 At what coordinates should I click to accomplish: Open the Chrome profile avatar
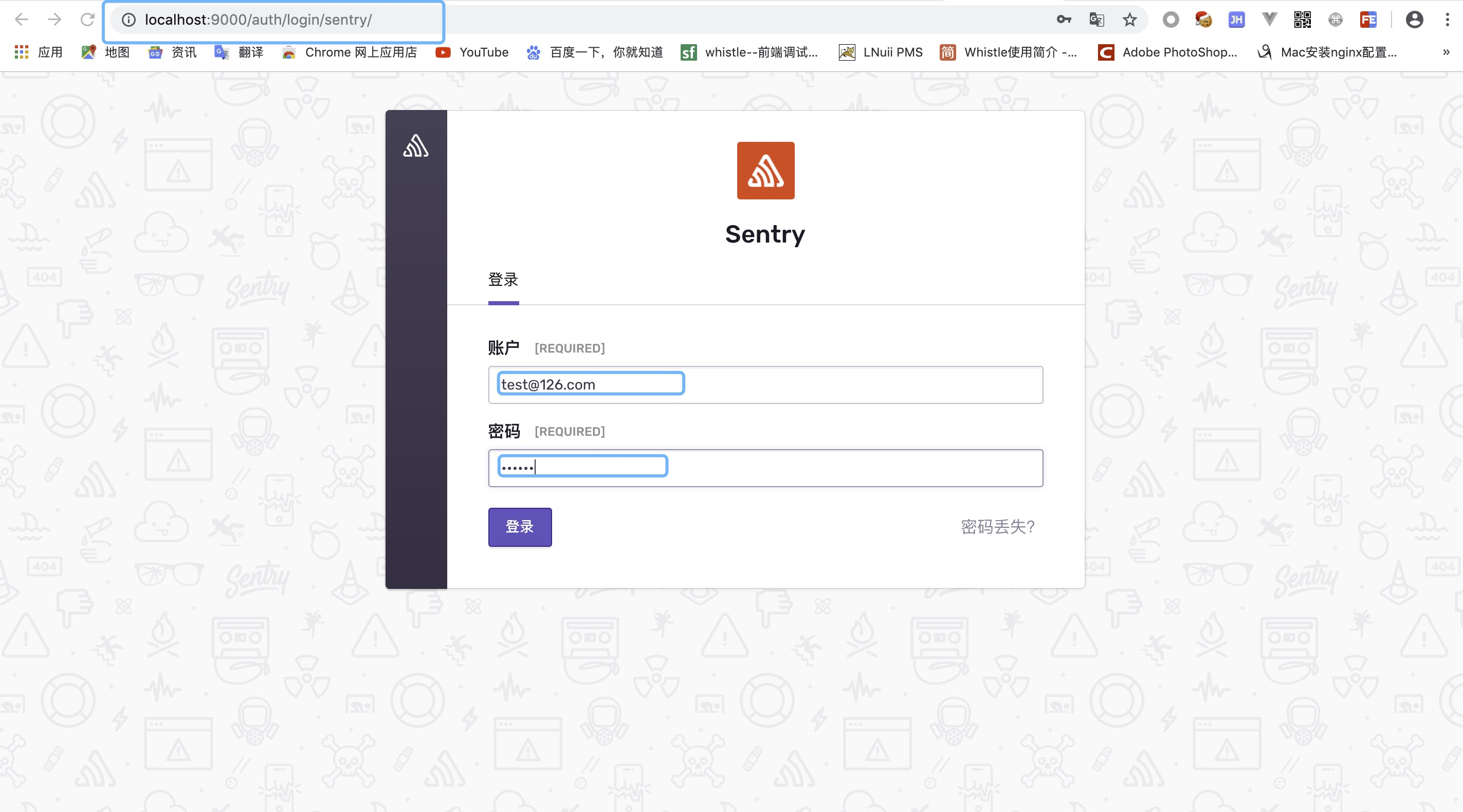[x=1414, y=20]
